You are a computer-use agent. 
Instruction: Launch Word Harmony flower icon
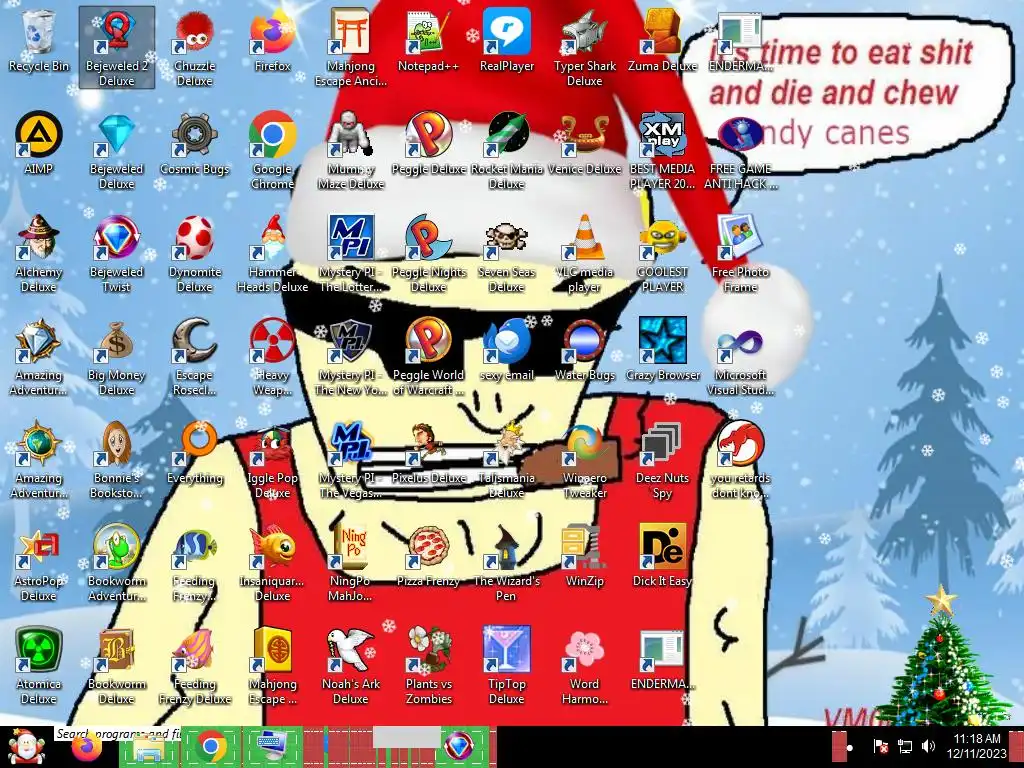pyautogui.click(x=584, y=666)
